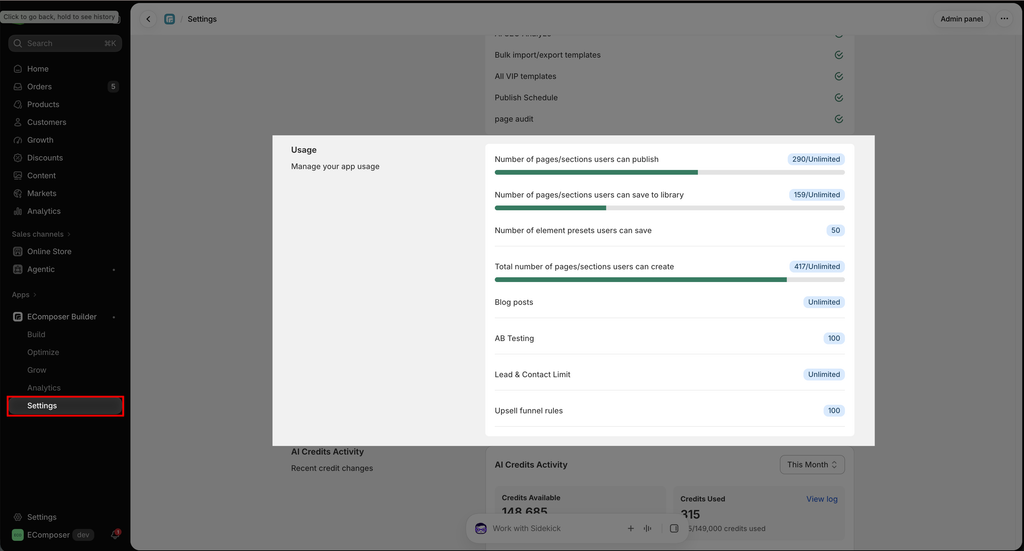
Task: Click the dev tag beside EComposer
Action: (83, 535)
